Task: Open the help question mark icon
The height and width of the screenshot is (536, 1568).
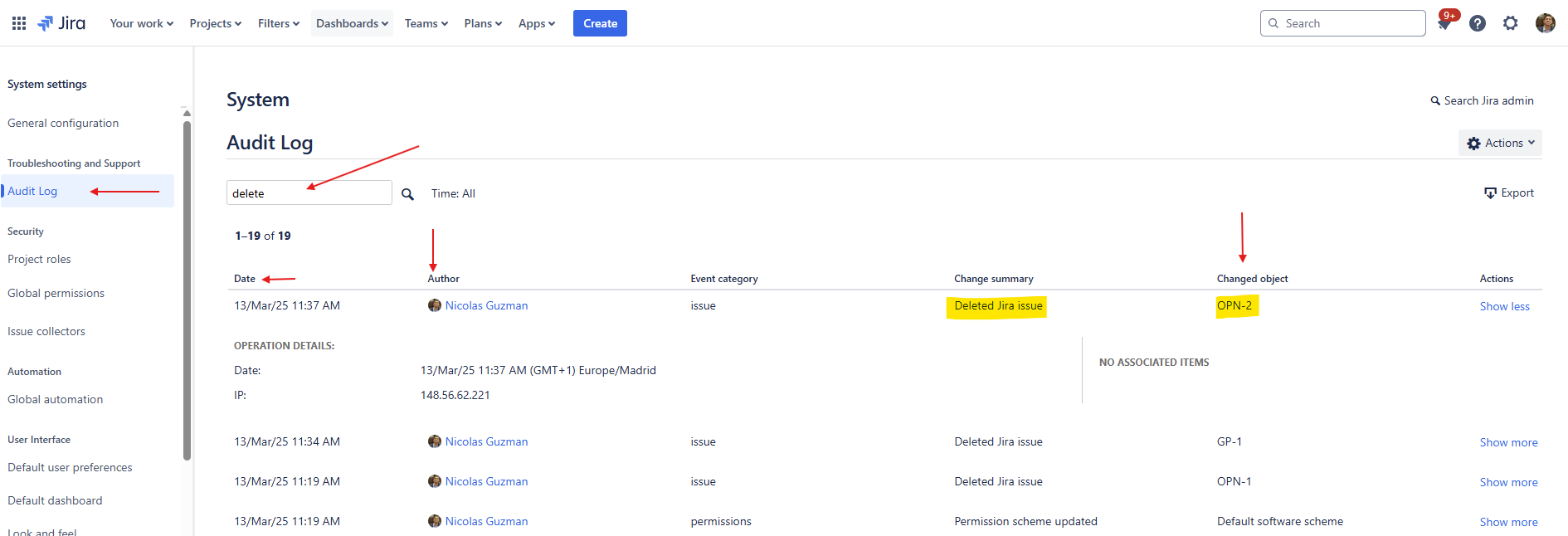Action: point(1478,23)
